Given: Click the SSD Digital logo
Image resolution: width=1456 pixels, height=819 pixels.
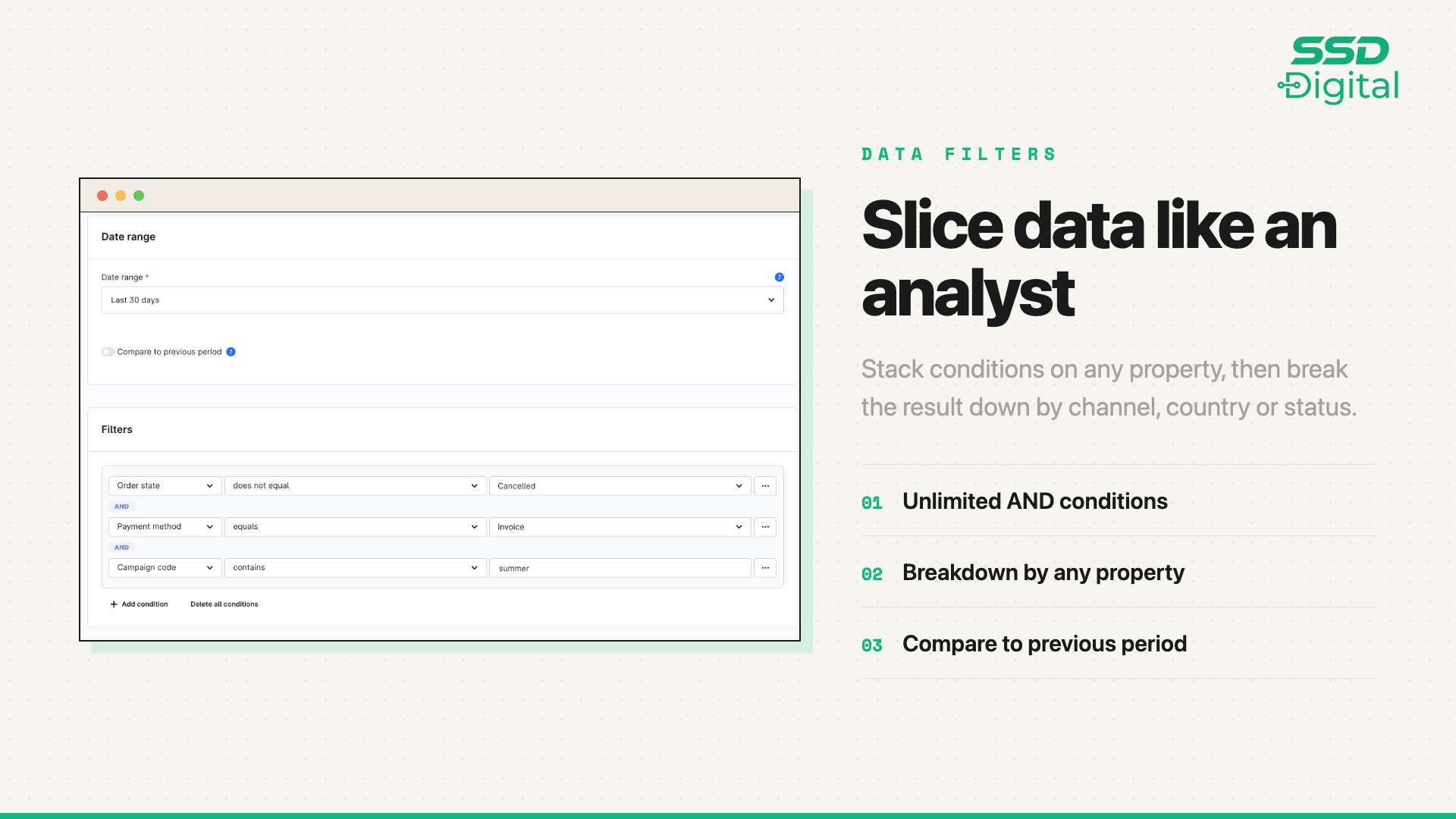Looking at the screenshot, I should [x=1338, y=70].
